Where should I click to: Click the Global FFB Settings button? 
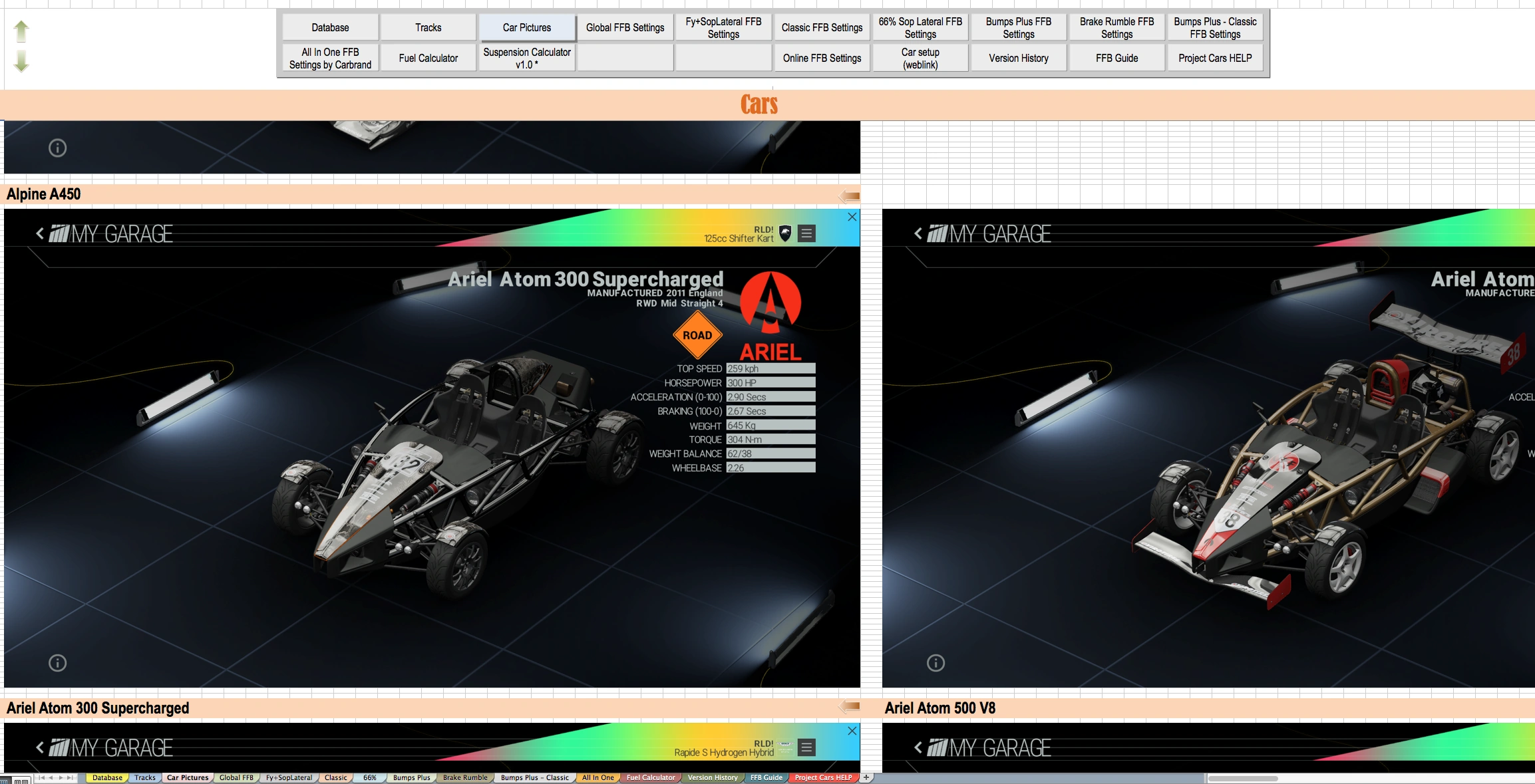click(x=625, y=28)
